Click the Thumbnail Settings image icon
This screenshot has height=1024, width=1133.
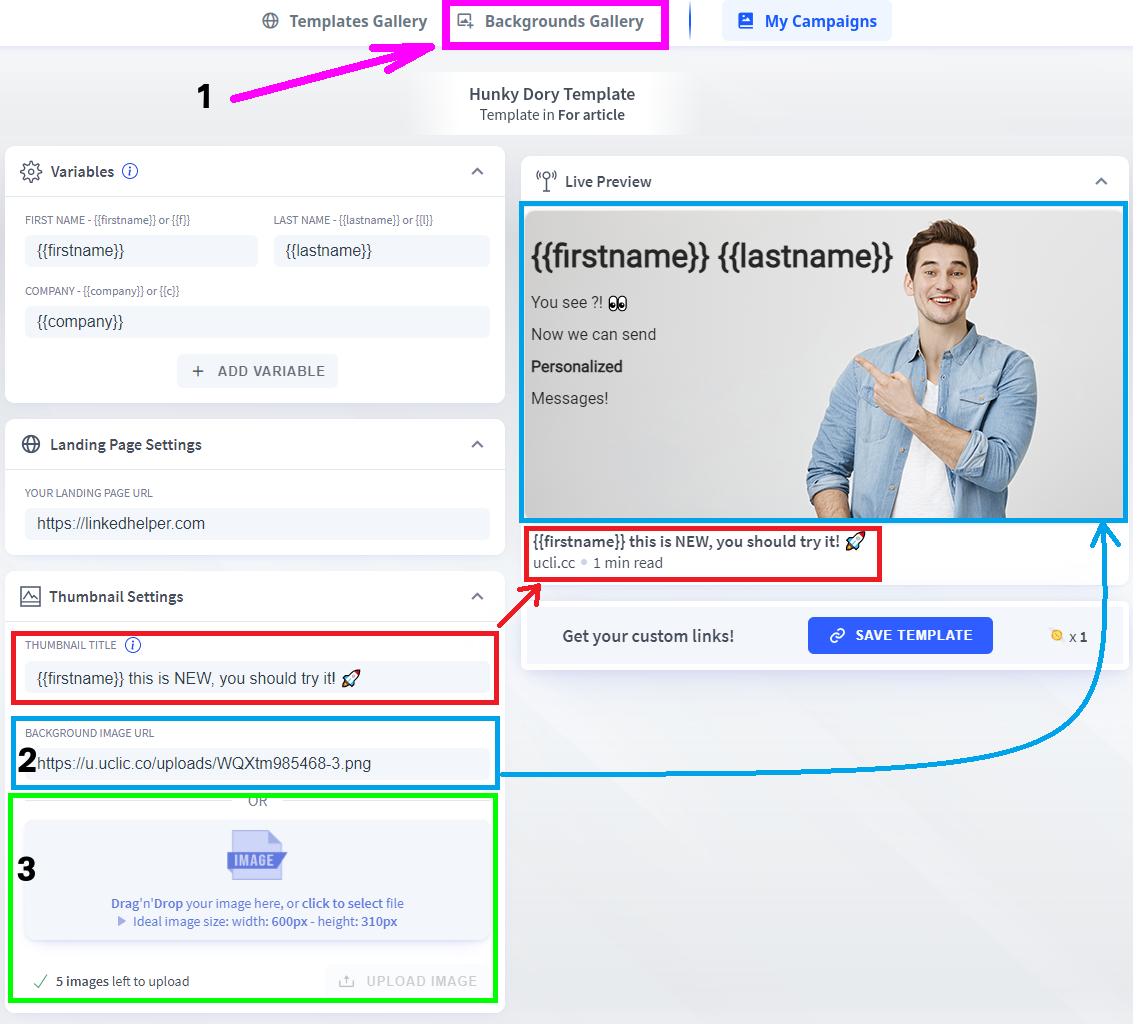click(x=30, y=596)
